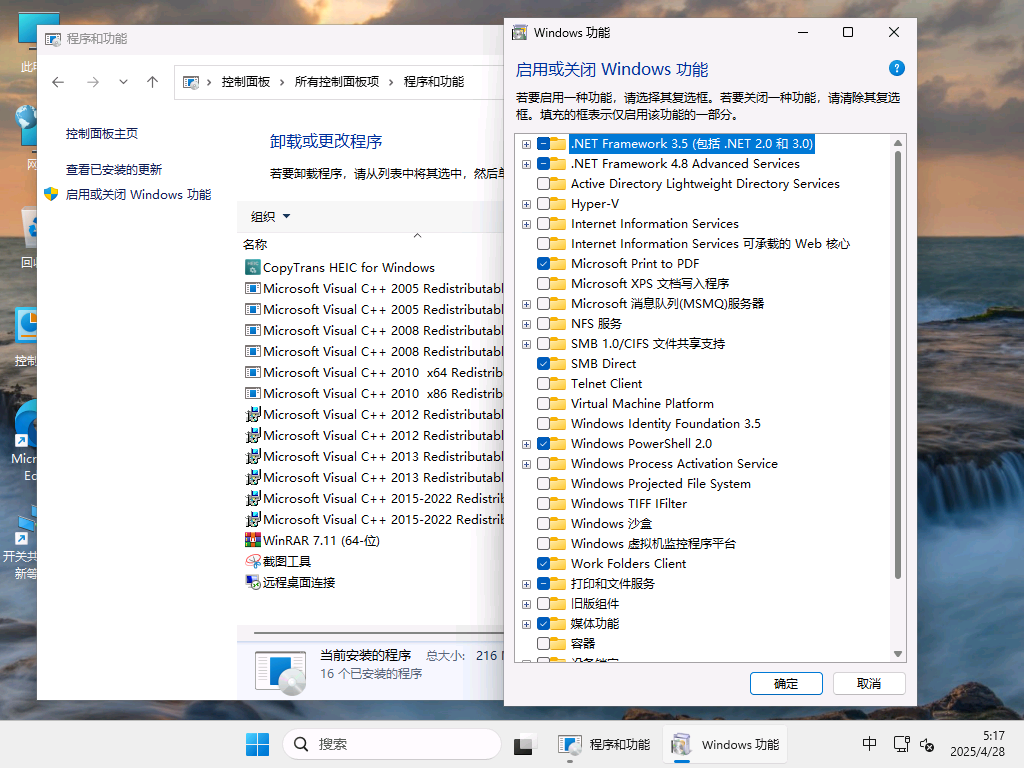The image size is (1024, 768).
Task: Click the 名称 column header
Action: 255,244
